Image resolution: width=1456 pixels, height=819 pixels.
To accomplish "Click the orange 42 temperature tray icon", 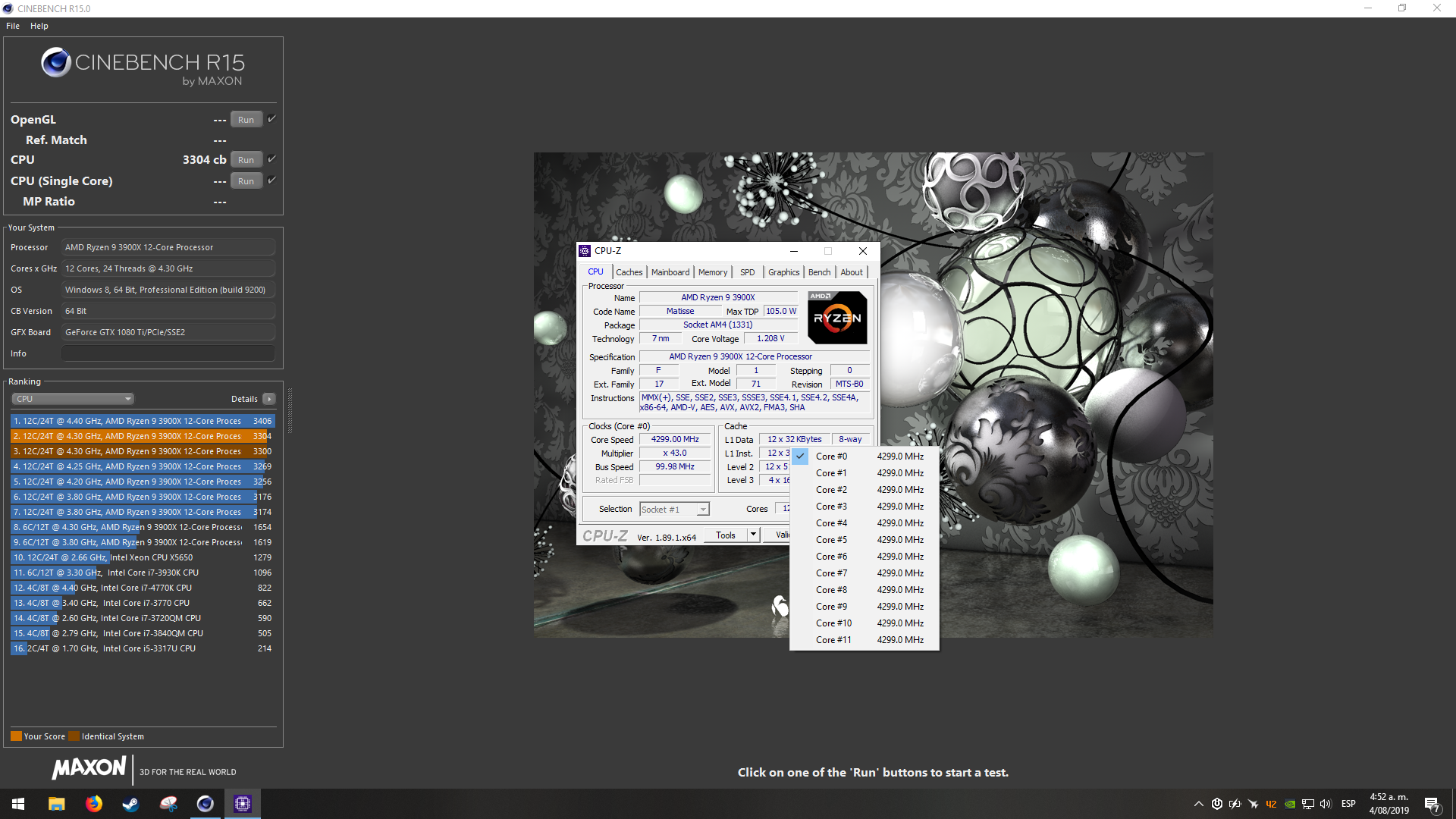I will click(x=1271, y=804).
